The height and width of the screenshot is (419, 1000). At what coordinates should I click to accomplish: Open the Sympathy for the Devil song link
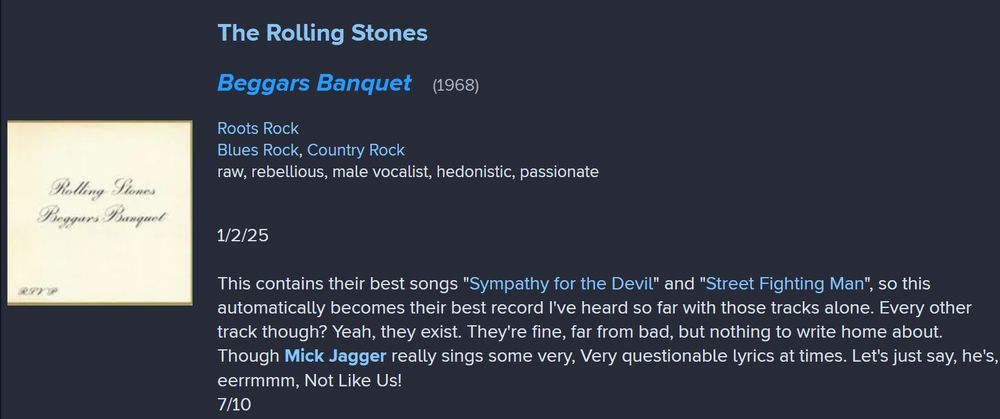click(561, 283)
